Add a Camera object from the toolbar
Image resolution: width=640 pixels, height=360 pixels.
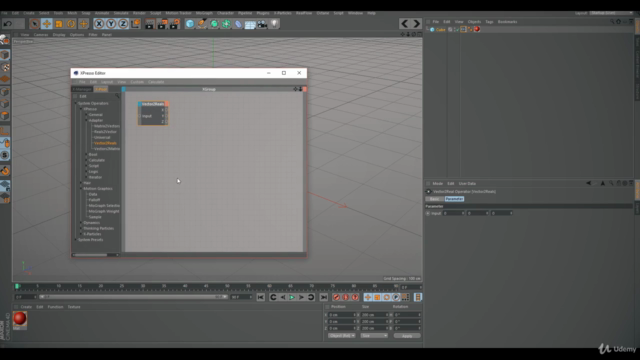(x=262, y=24)
